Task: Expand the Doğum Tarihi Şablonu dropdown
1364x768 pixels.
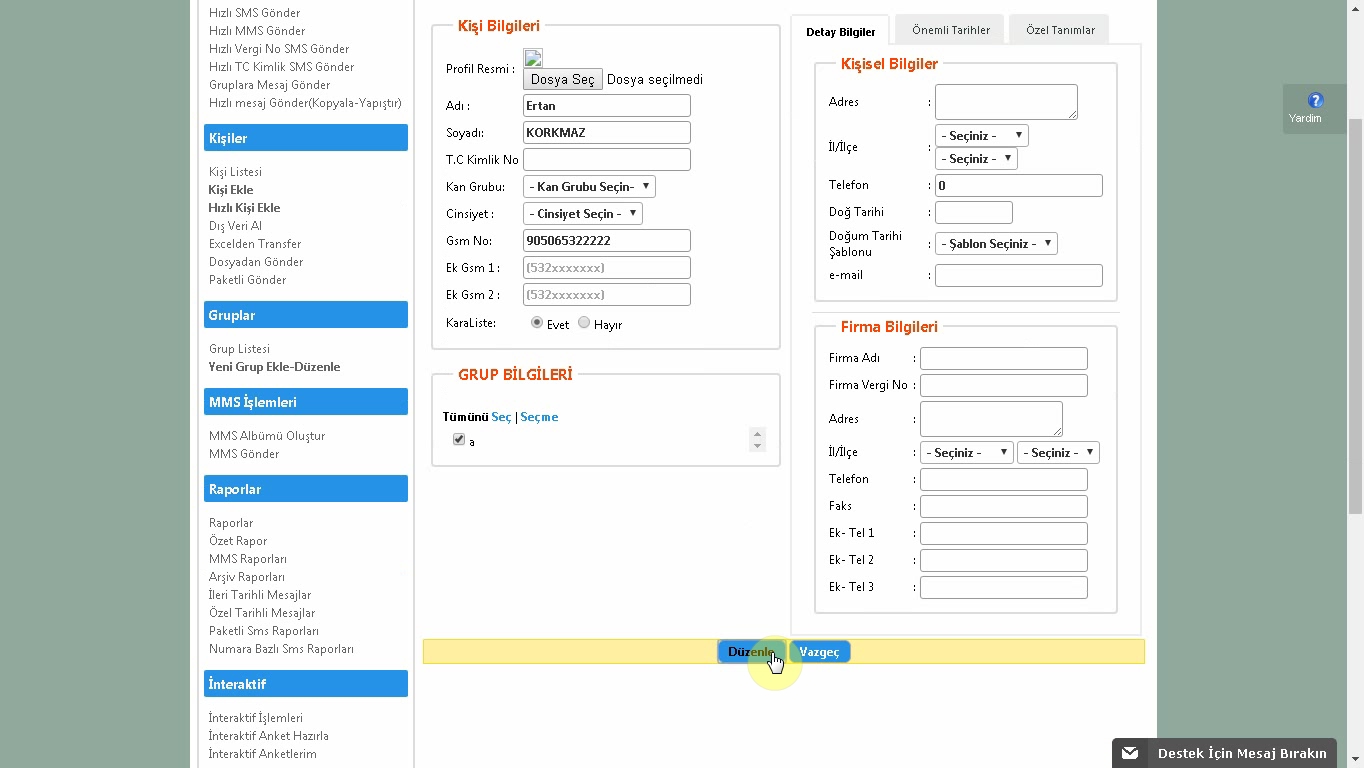Action: [x=996, y=243]
